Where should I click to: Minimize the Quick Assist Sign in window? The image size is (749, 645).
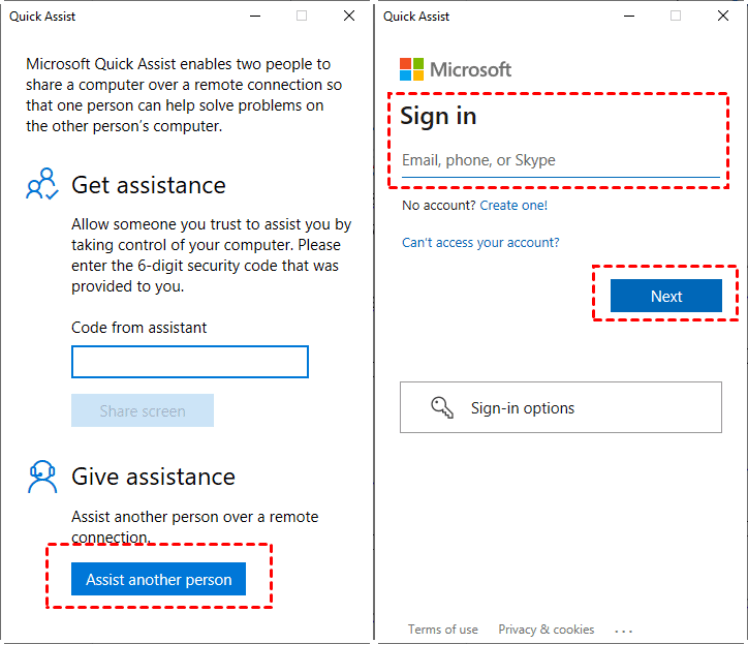click(629, 16)
